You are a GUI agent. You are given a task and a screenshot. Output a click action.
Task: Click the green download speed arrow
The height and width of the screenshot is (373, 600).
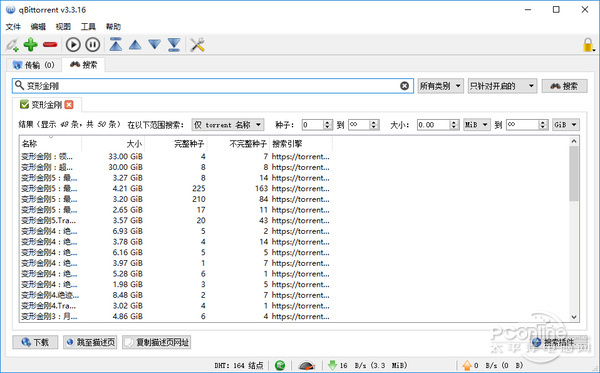tap(332, 365)
